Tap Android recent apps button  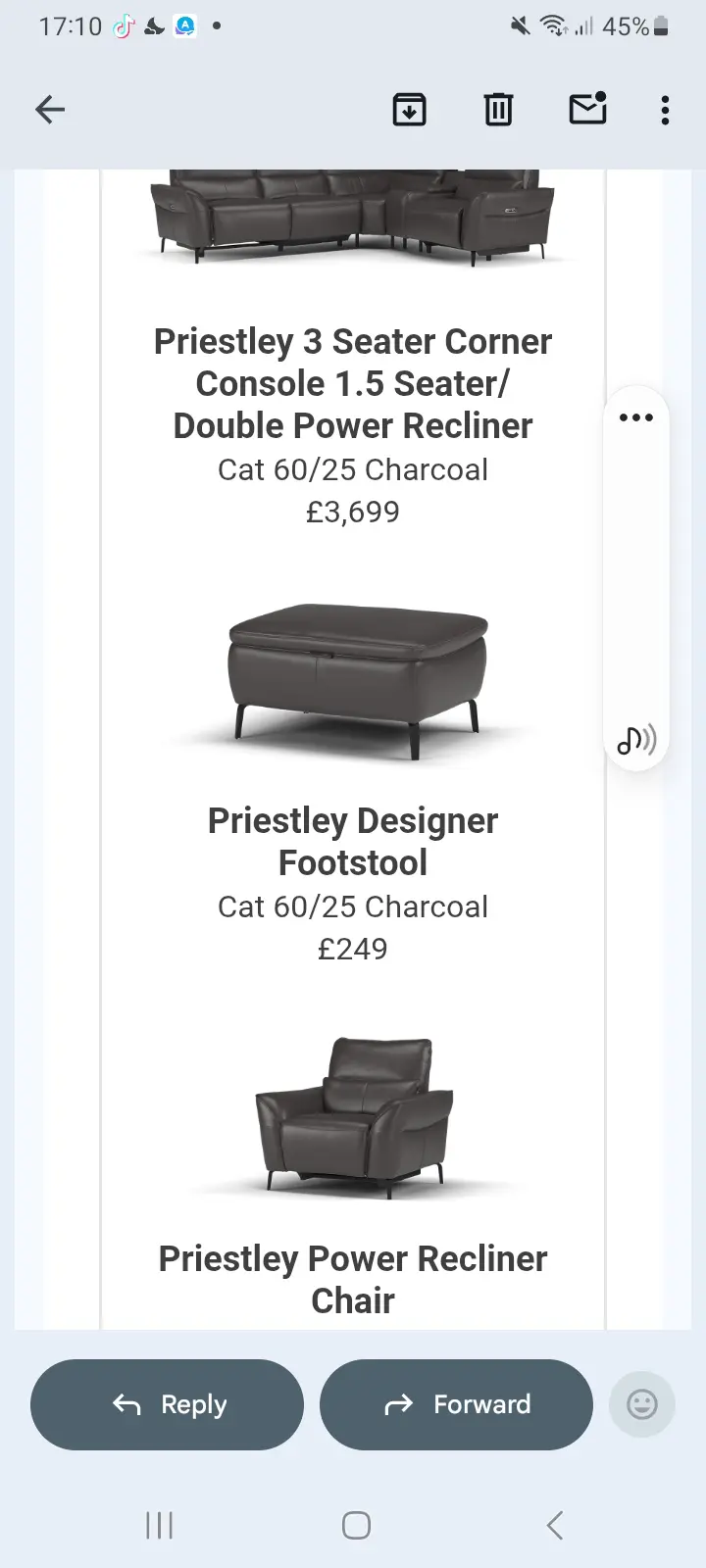point(159,1525)
